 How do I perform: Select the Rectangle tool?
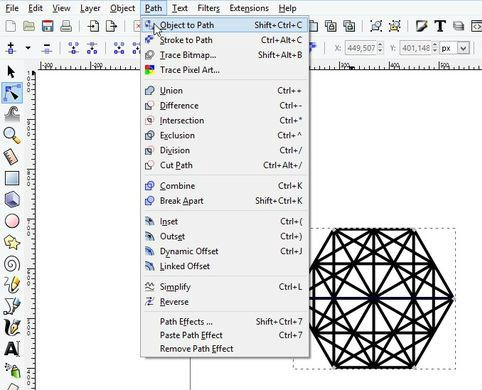(12, 178)
